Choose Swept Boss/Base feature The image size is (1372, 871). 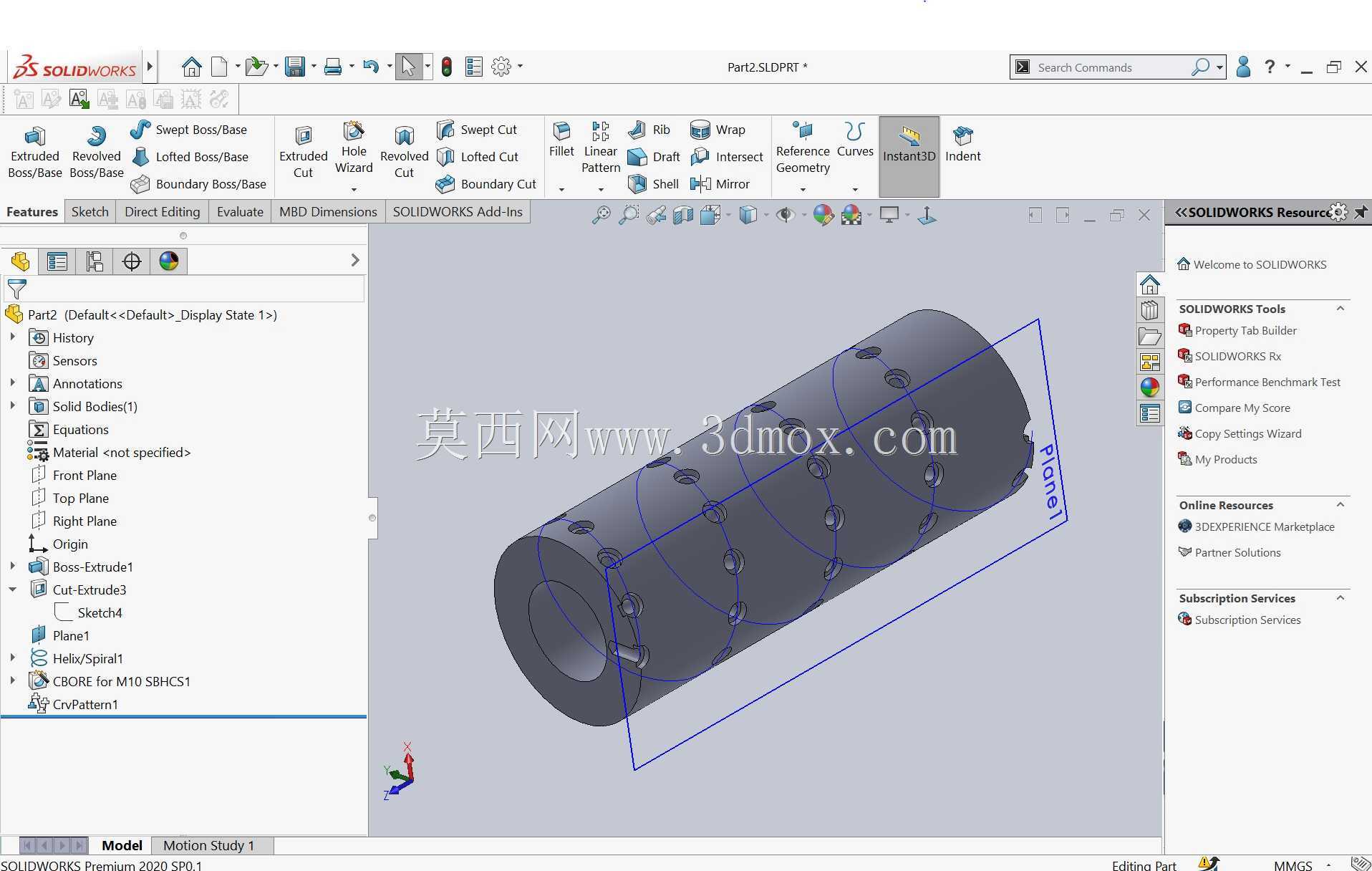189,130
